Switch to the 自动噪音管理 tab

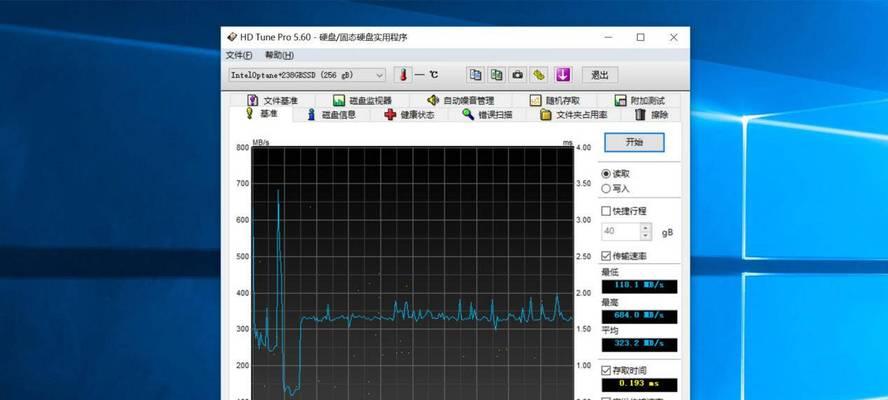460,100
